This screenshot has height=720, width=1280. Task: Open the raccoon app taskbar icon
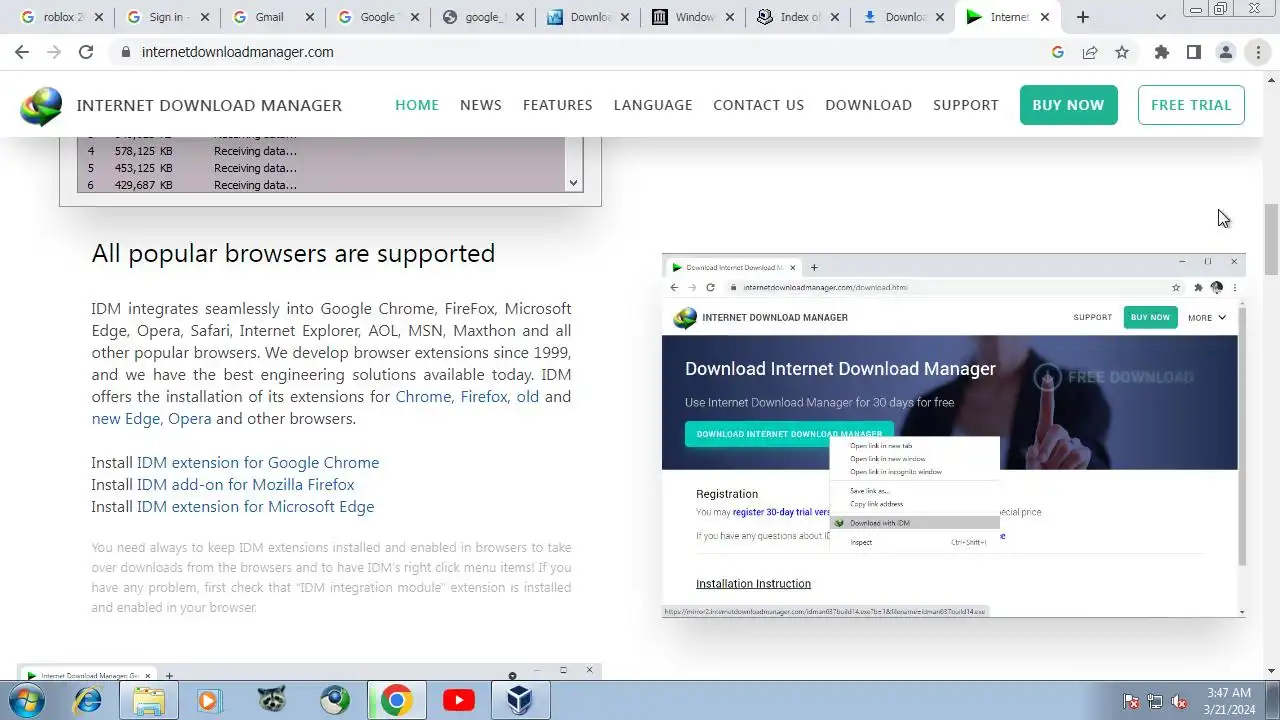[x=272, y=701]
